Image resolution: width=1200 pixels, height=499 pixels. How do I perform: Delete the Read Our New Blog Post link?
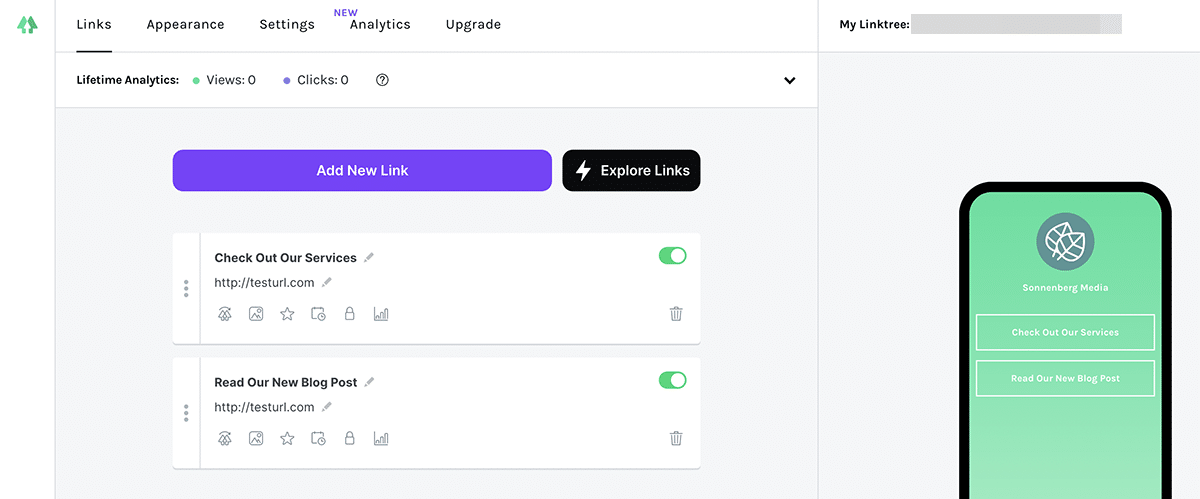[x=676, y=438]
